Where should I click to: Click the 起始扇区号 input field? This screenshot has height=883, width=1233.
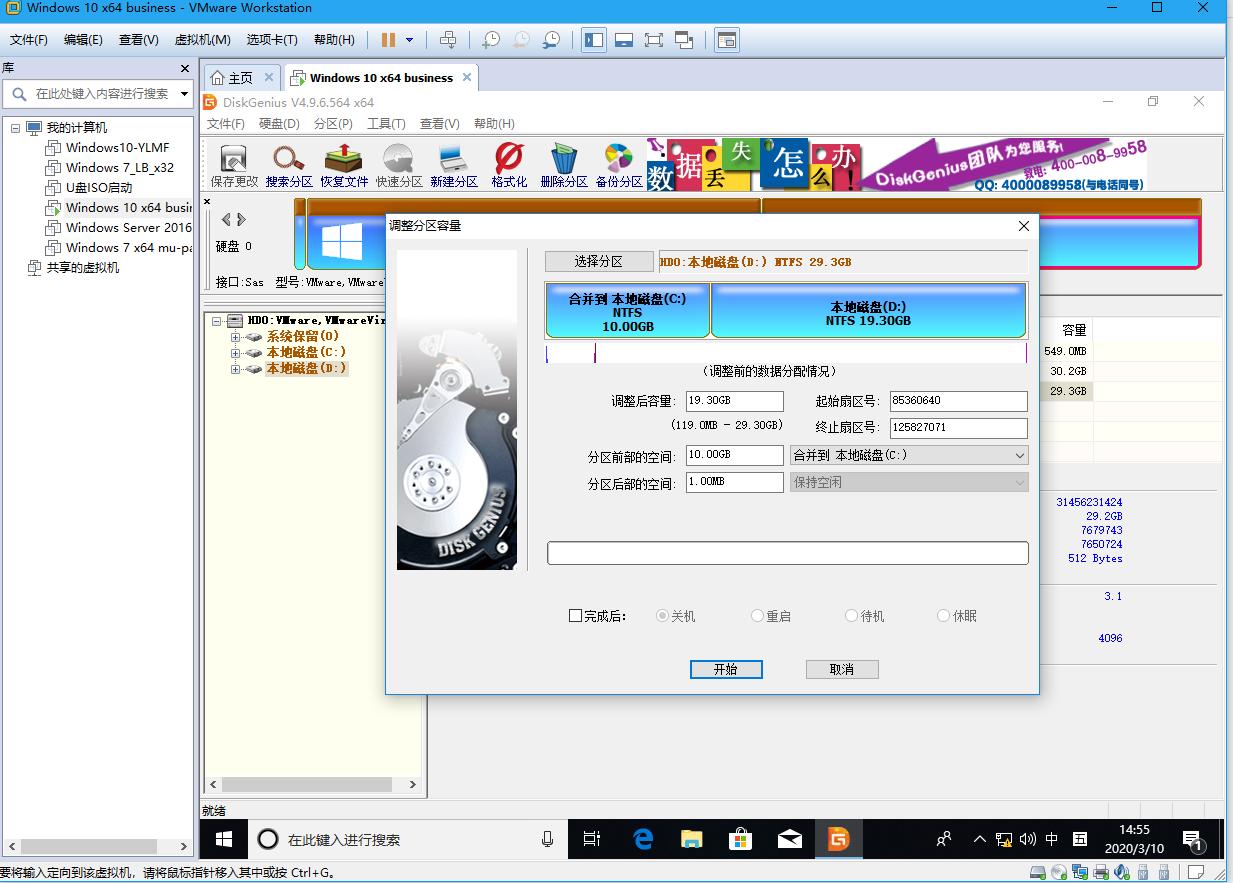coord(956,401)
